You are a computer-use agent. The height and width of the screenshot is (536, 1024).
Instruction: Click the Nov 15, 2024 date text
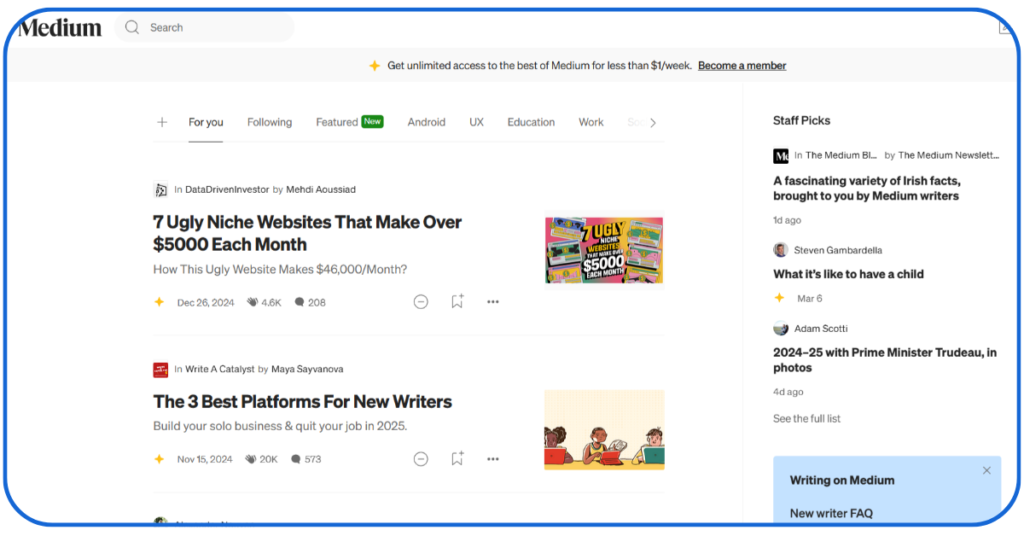tap(204, 459)
